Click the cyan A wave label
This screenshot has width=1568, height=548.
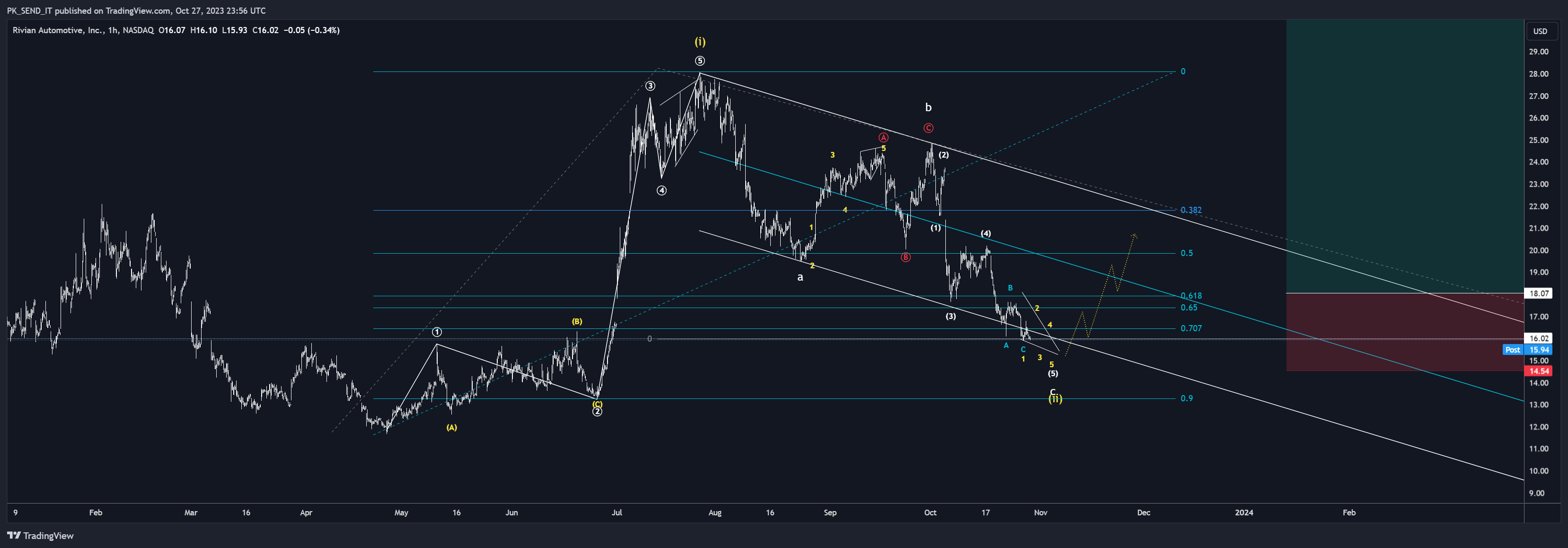[x=1006, y=345]
